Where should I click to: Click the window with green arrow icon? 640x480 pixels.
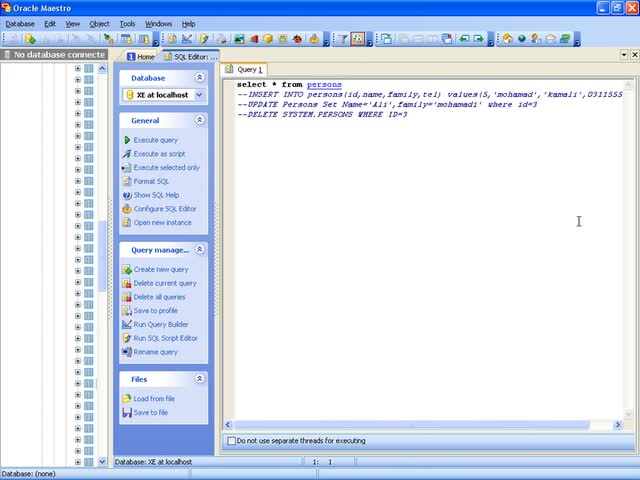pos(387,39)
